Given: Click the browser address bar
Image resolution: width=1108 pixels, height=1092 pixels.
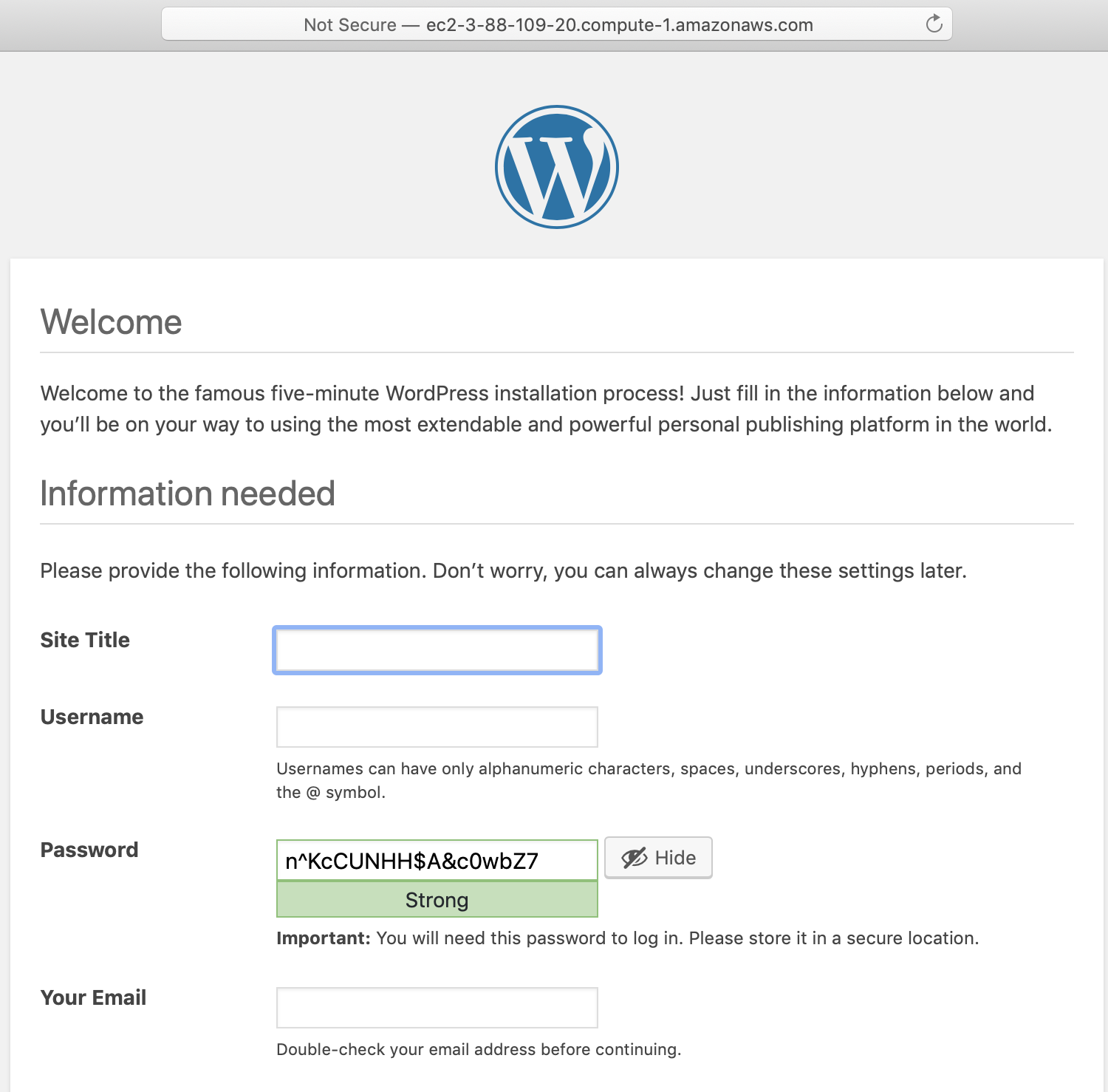Looking at the screenshot, I should (x=557, y=24).
